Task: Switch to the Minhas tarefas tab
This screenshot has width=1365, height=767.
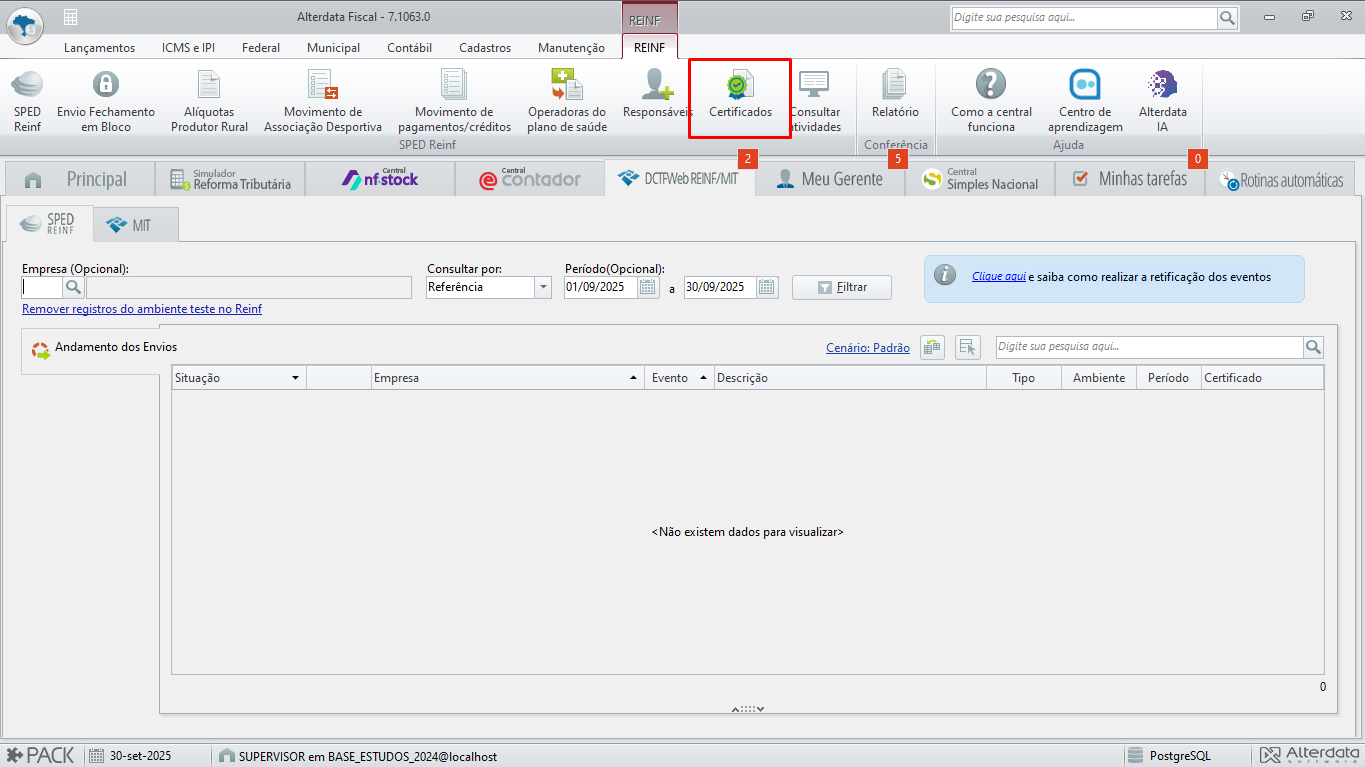Action: (x=1130, y=179)
